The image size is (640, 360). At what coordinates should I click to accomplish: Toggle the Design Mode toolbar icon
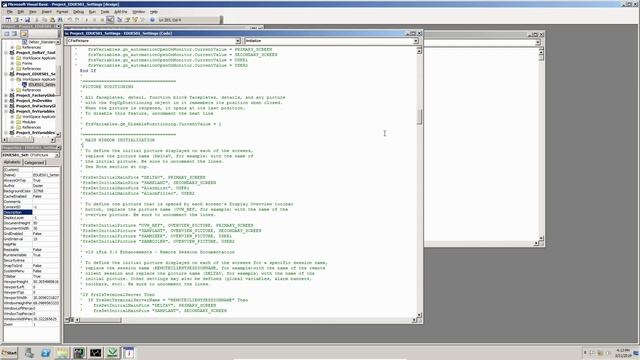(x=110, y=20)
